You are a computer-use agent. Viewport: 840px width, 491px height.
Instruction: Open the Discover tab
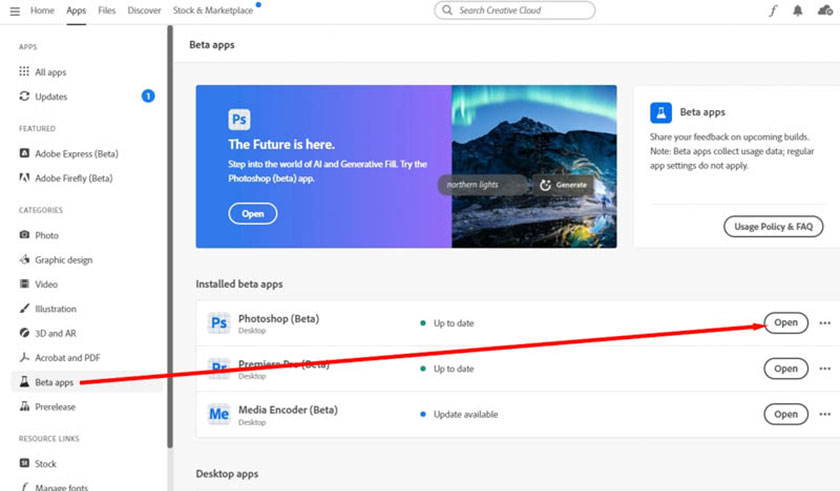tap(144, 10)
